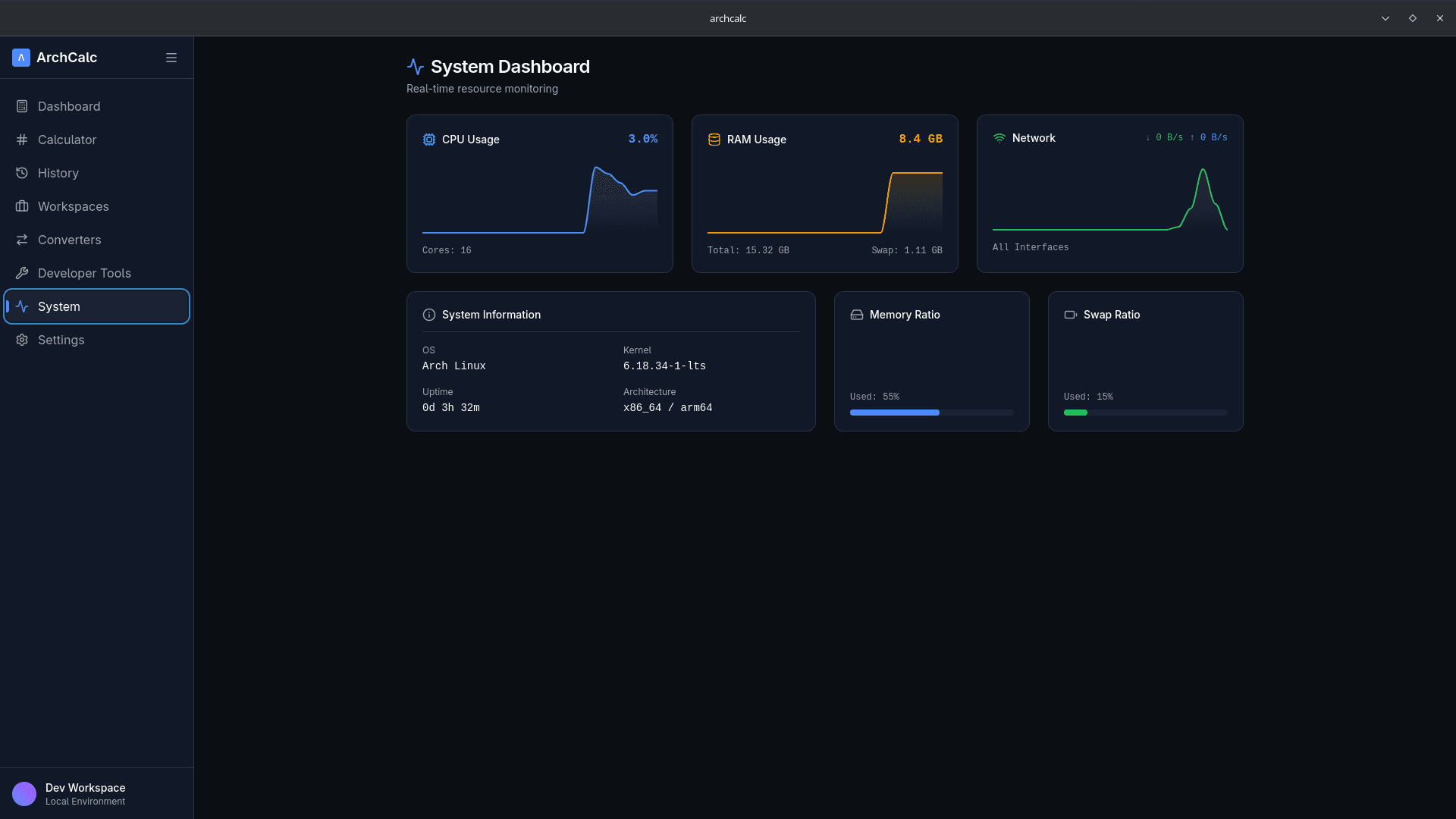The width and height of the screenshot is (1456, 819).
Task: Click the Total: 15.32 GB text
Action: (x=748, y=250)
